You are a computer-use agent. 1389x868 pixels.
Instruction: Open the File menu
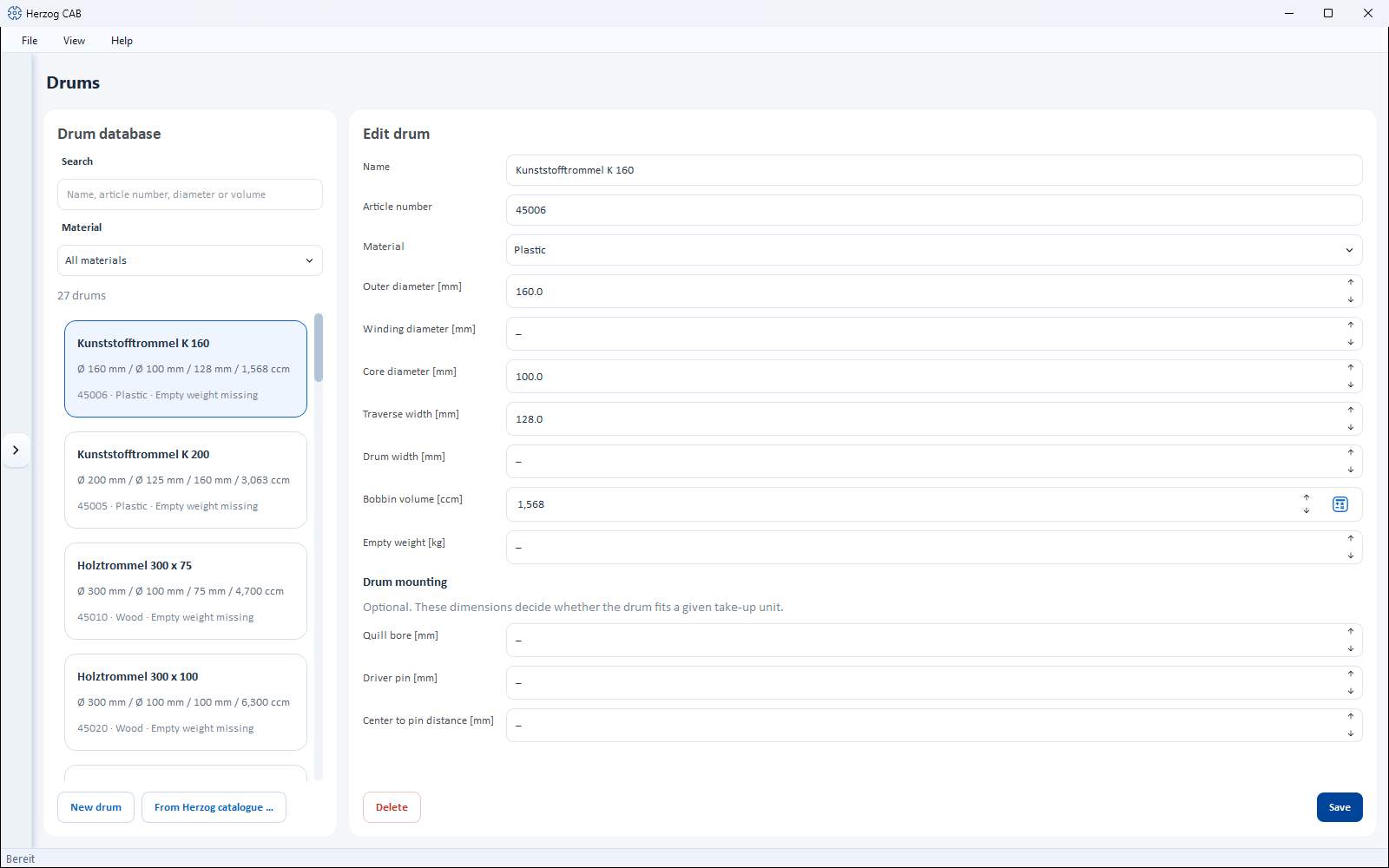(x=30, y=41)
